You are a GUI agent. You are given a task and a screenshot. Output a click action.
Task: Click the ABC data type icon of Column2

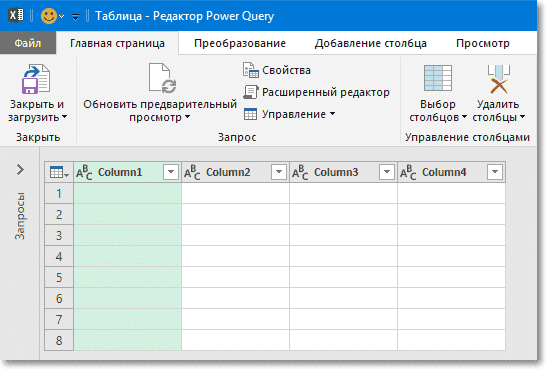click(192, 172)
